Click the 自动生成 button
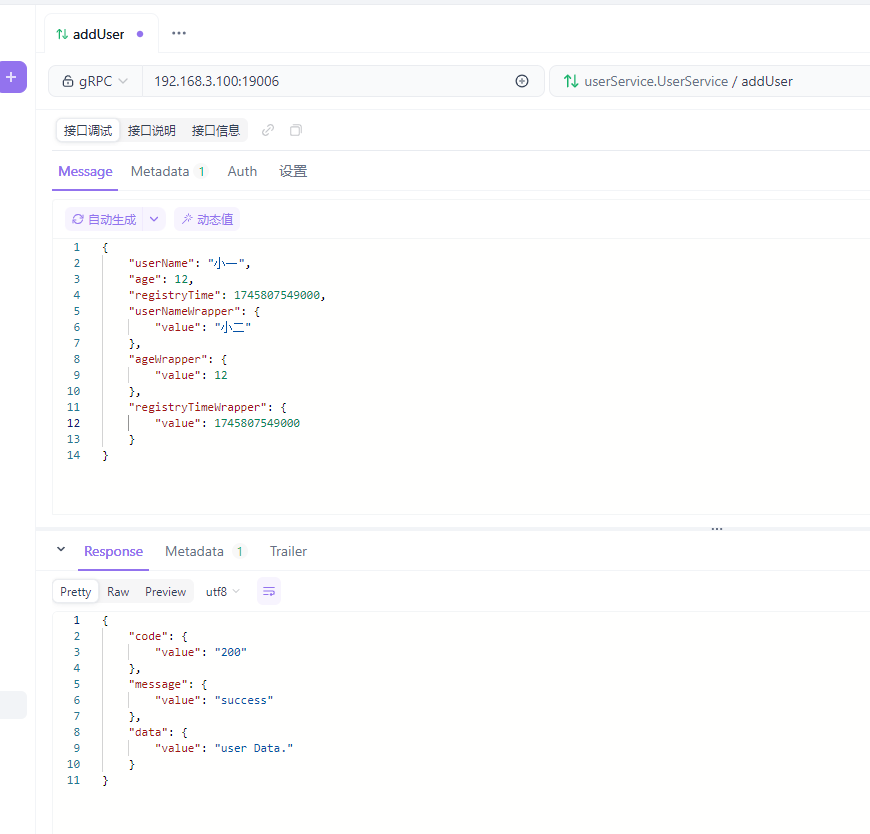 pyautogui.click(x=104, y=220)
